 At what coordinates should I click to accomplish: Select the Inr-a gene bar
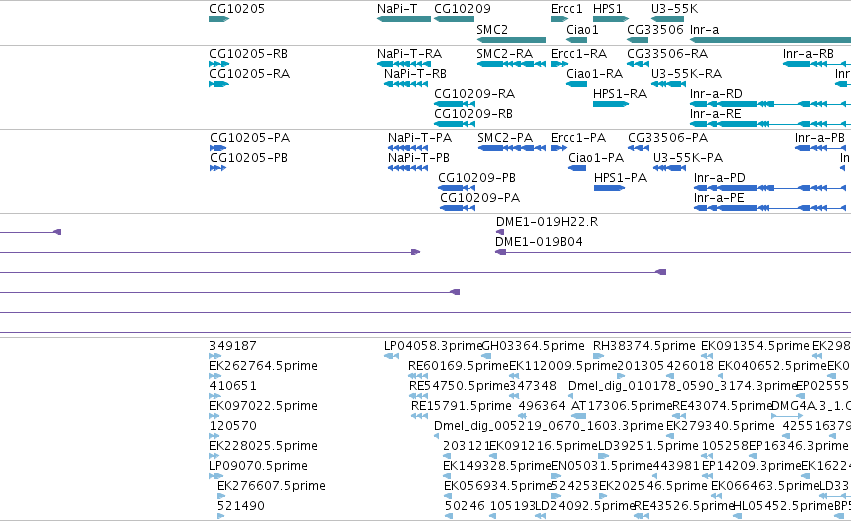point(770,40)
